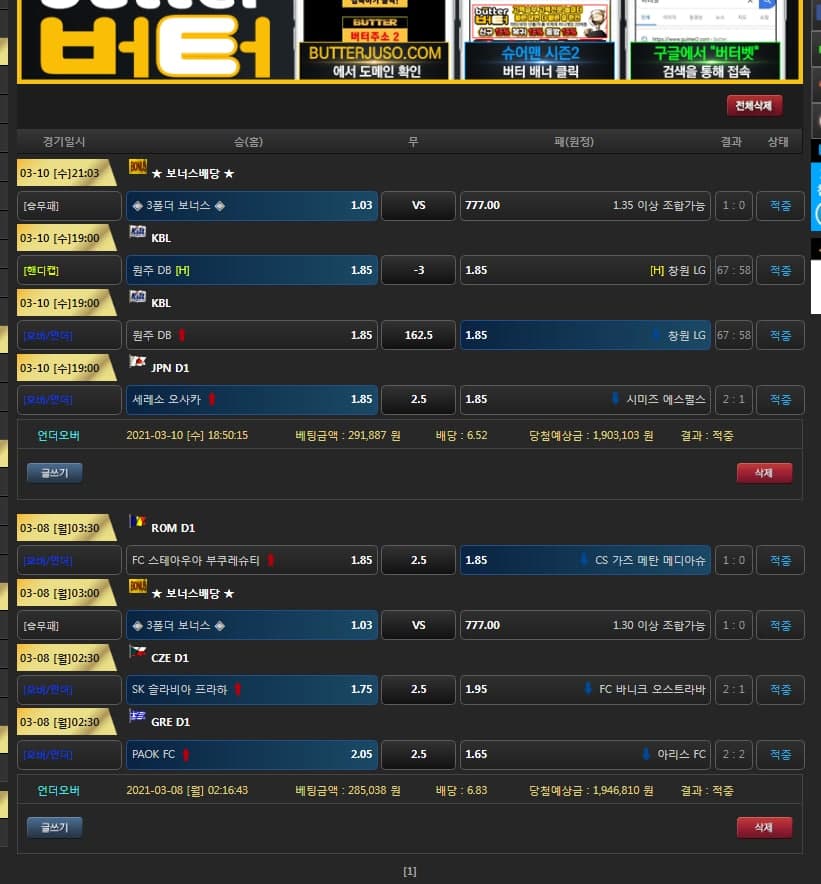The width and height of the screenshot is (821, 884).
Task: Click the blue down arrow beside 시미즈 에스펄스
Action: (x=615, y=400)
